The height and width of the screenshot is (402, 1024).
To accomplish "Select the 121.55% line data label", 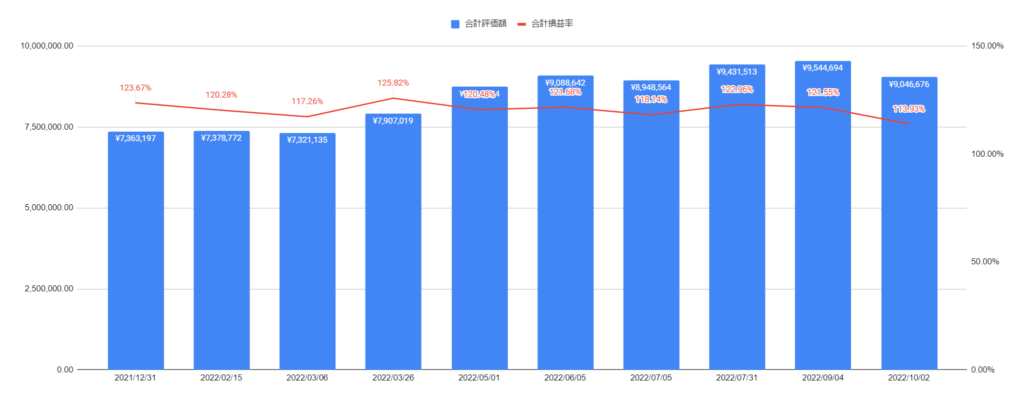I will pos(823,93).
